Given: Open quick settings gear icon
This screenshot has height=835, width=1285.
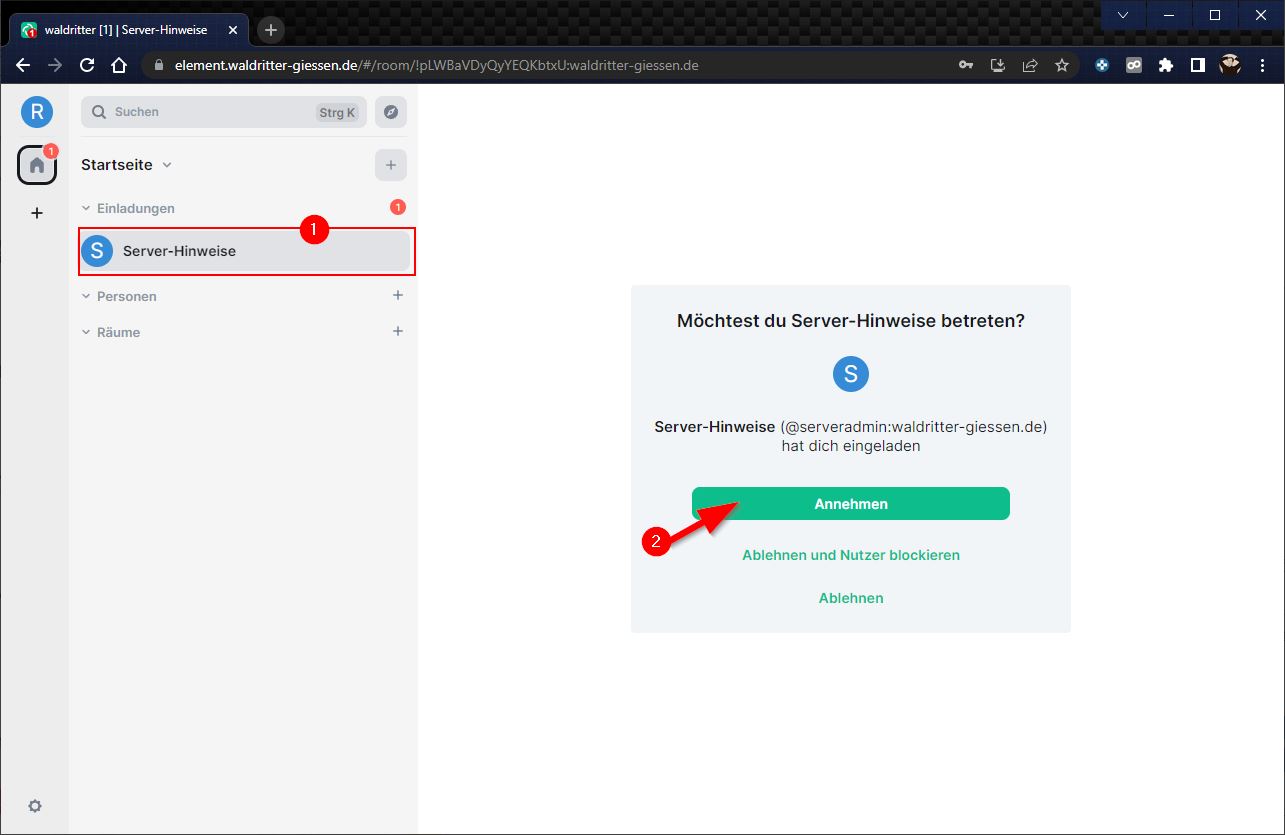Looking at the screenshot, I should [35, 806].
